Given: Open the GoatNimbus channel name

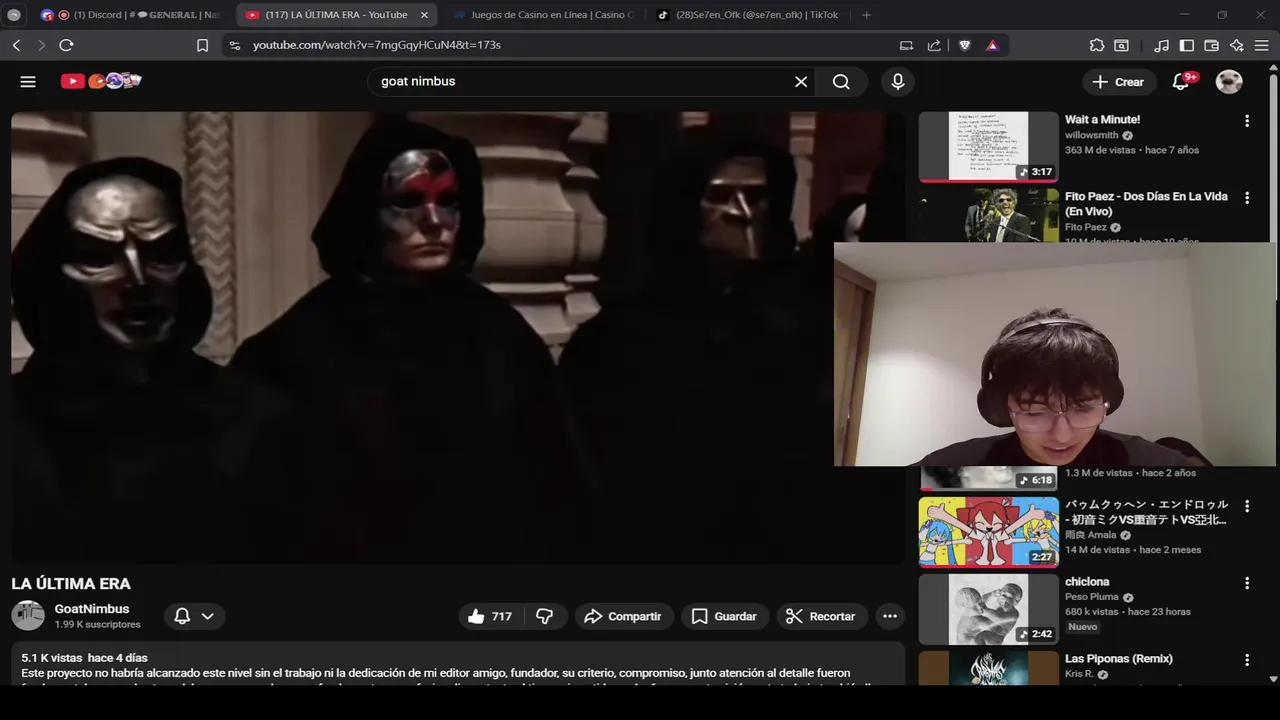Looking at the screenshot, I should pos(92,609).
